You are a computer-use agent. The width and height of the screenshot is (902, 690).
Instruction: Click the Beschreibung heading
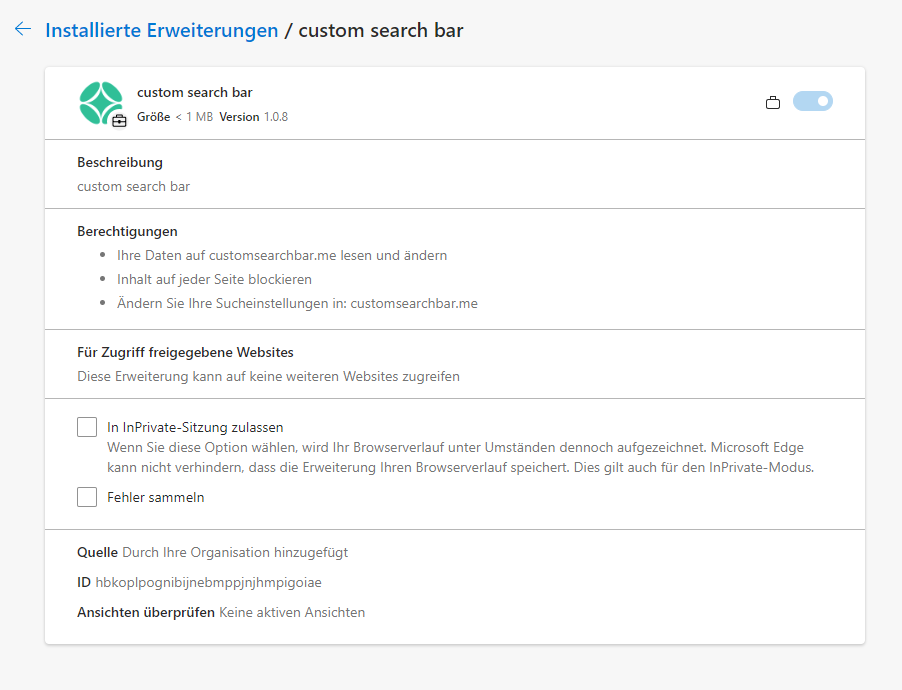pos(120,162)
